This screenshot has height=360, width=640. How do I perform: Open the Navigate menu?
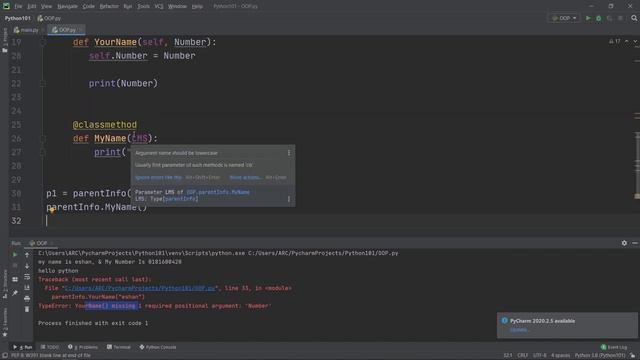[67, 6]
